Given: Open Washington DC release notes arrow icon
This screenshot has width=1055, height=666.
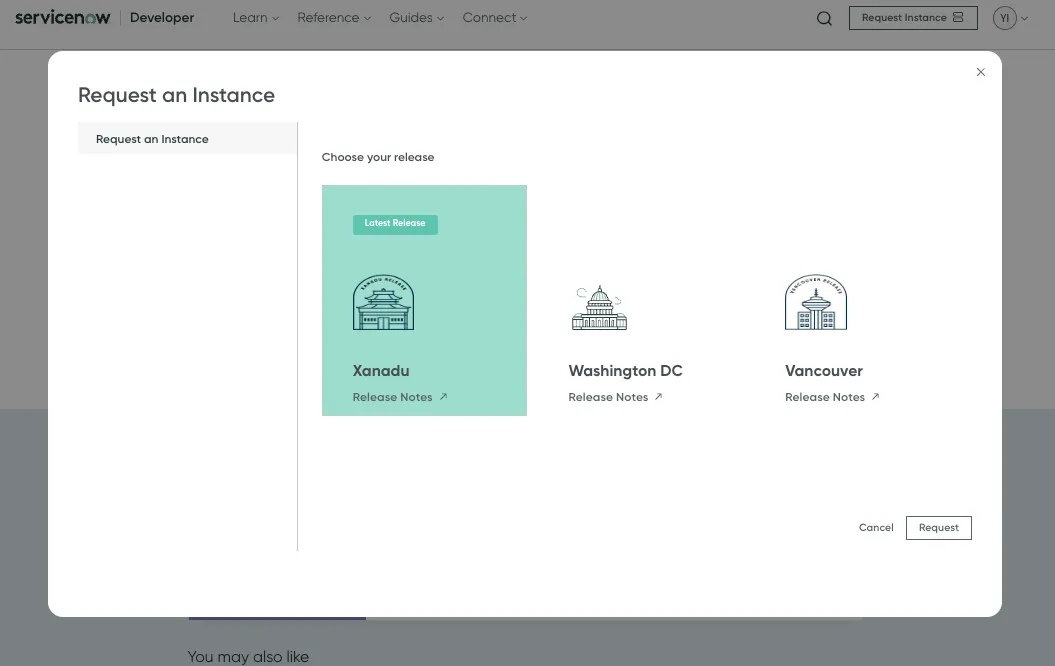Looking at the screenshot, I should pos(659,397).
